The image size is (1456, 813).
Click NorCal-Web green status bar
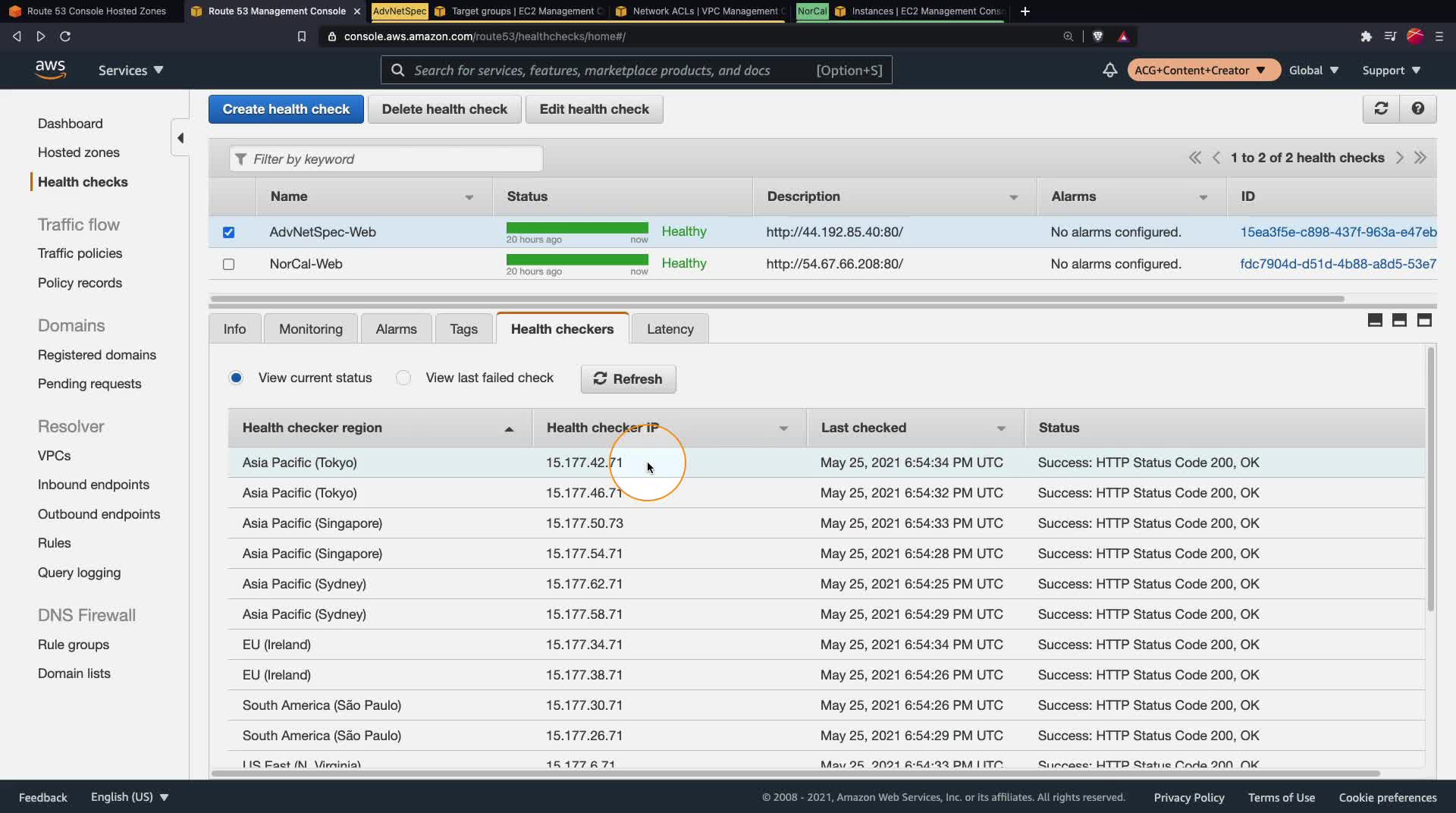(x=577, y=259)
